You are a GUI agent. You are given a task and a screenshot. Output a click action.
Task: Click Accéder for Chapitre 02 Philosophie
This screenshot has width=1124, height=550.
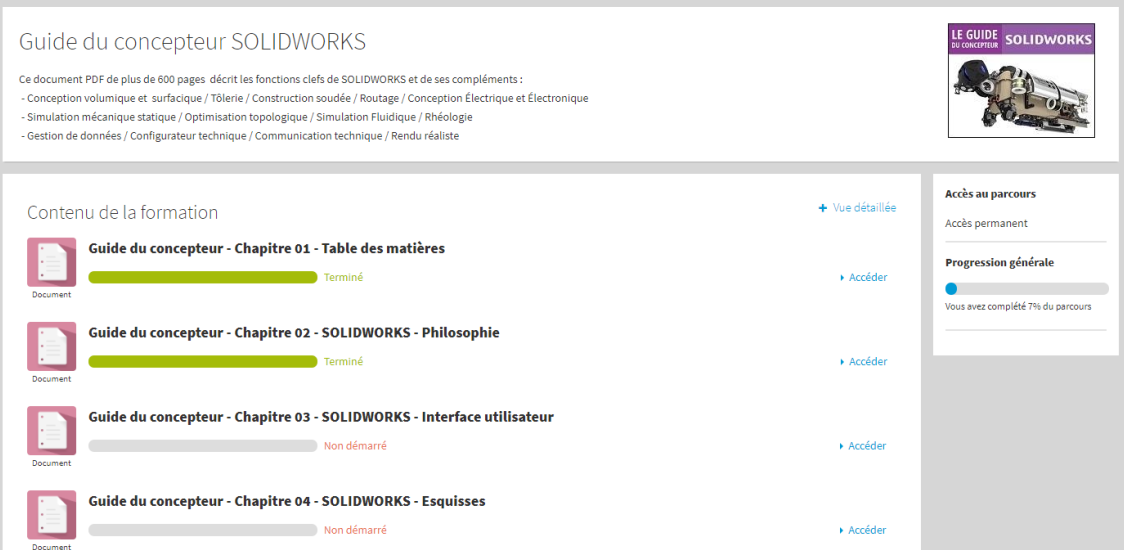coord(867,362)
